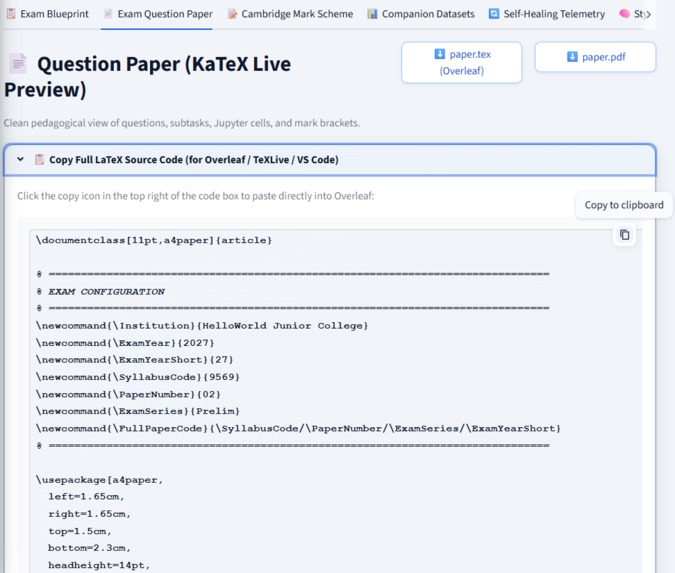
Task: Select the Exam Question Paper tab
Action: click(x=158, y=14)
